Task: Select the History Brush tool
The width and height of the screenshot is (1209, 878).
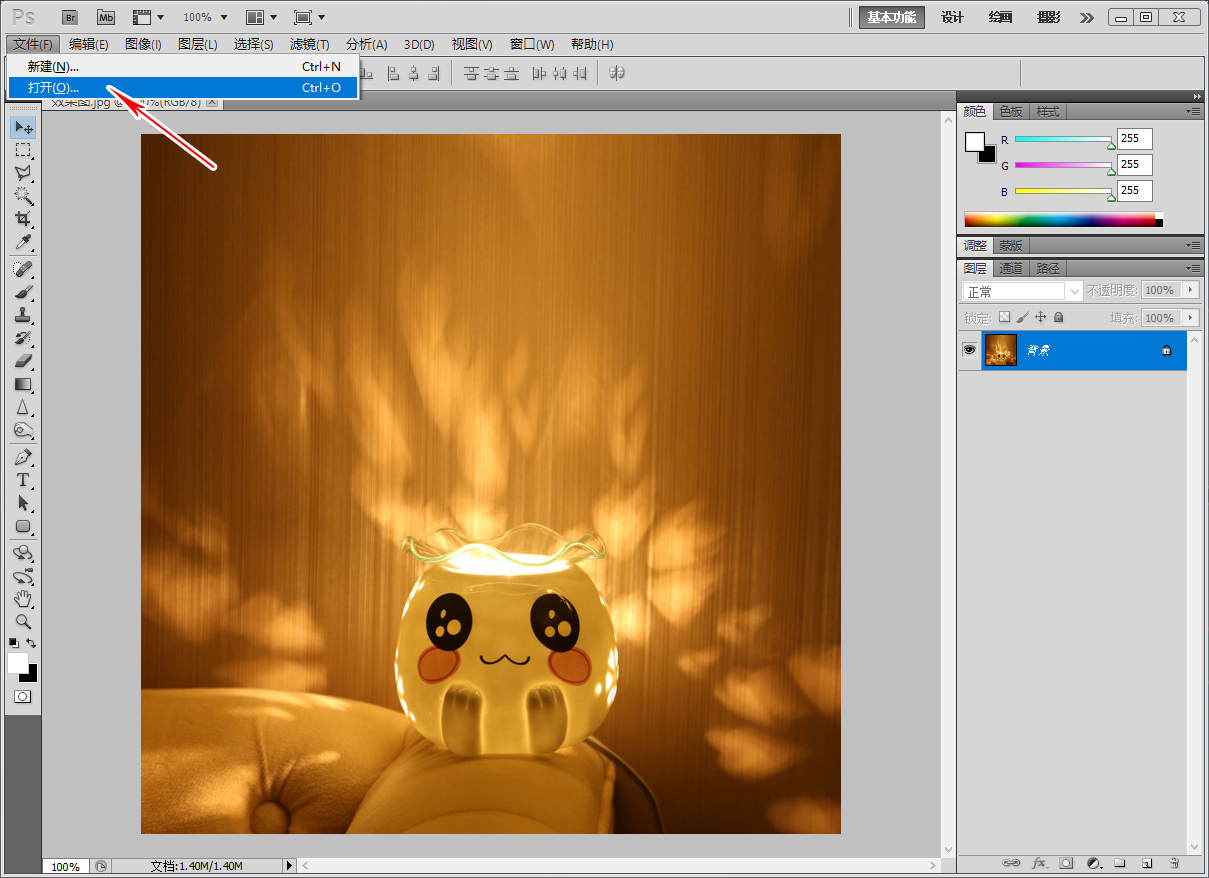Action: 24,338
